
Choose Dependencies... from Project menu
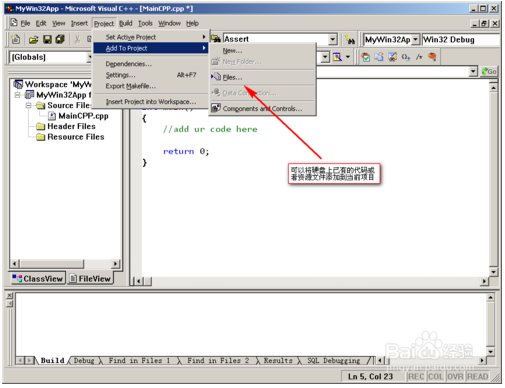pyautogui.click(x=151, y=64)
